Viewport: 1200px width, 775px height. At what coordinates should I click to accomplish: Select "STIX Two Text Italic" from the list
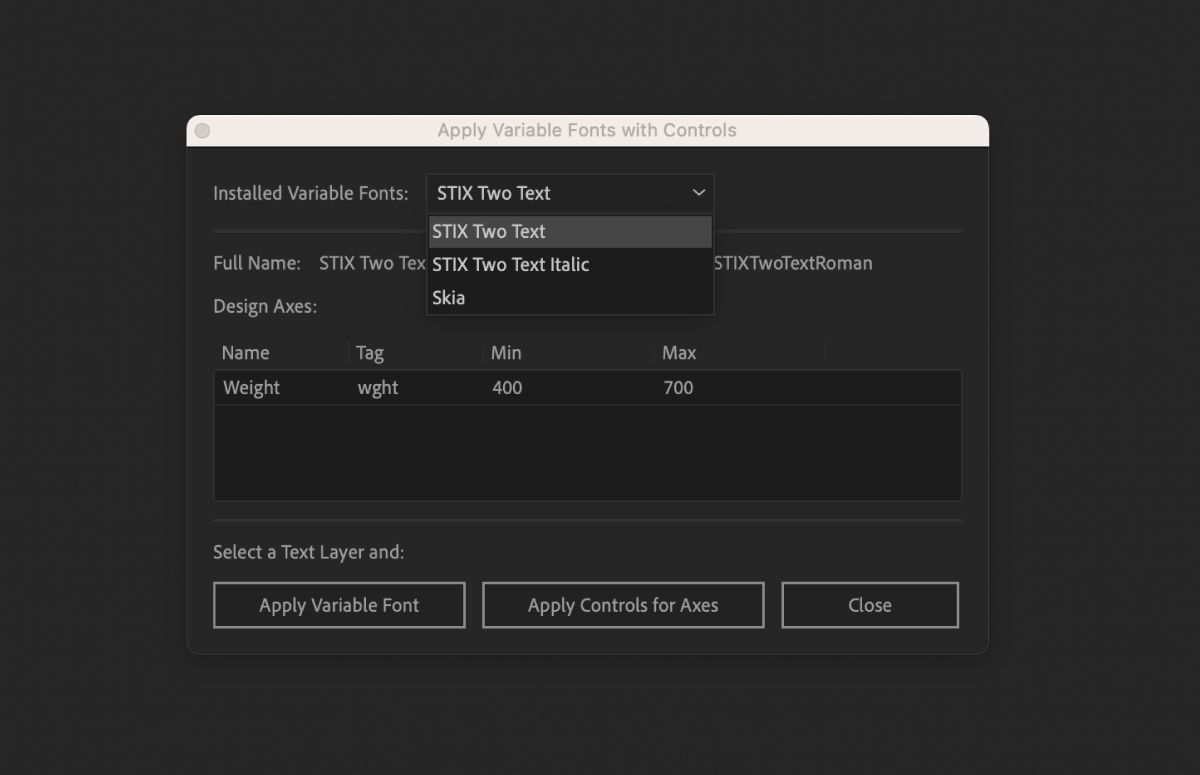tap(509, 264)
